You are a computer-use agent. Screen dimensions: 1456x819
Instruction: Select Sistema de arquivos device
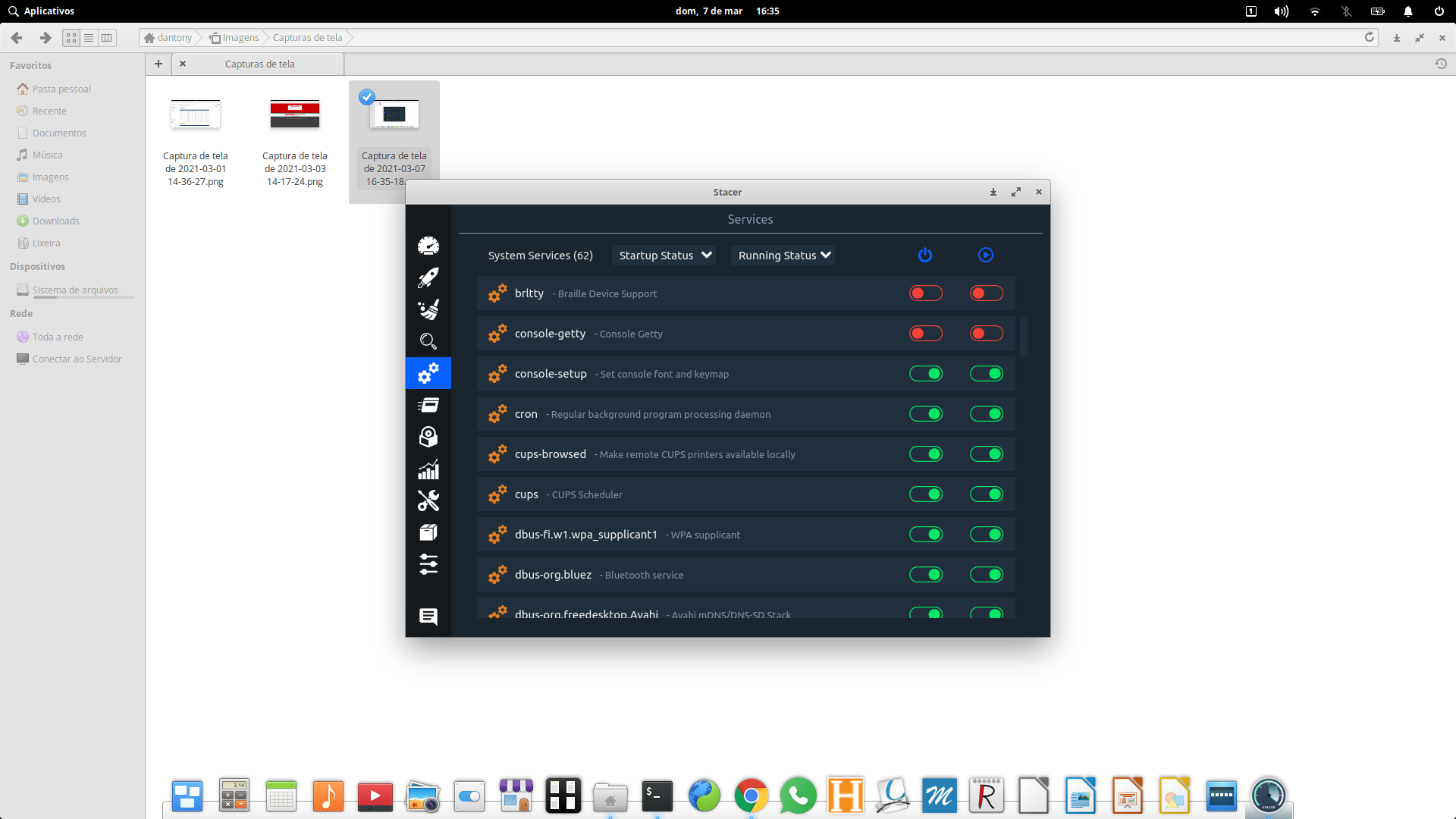(x=75, y=290)
